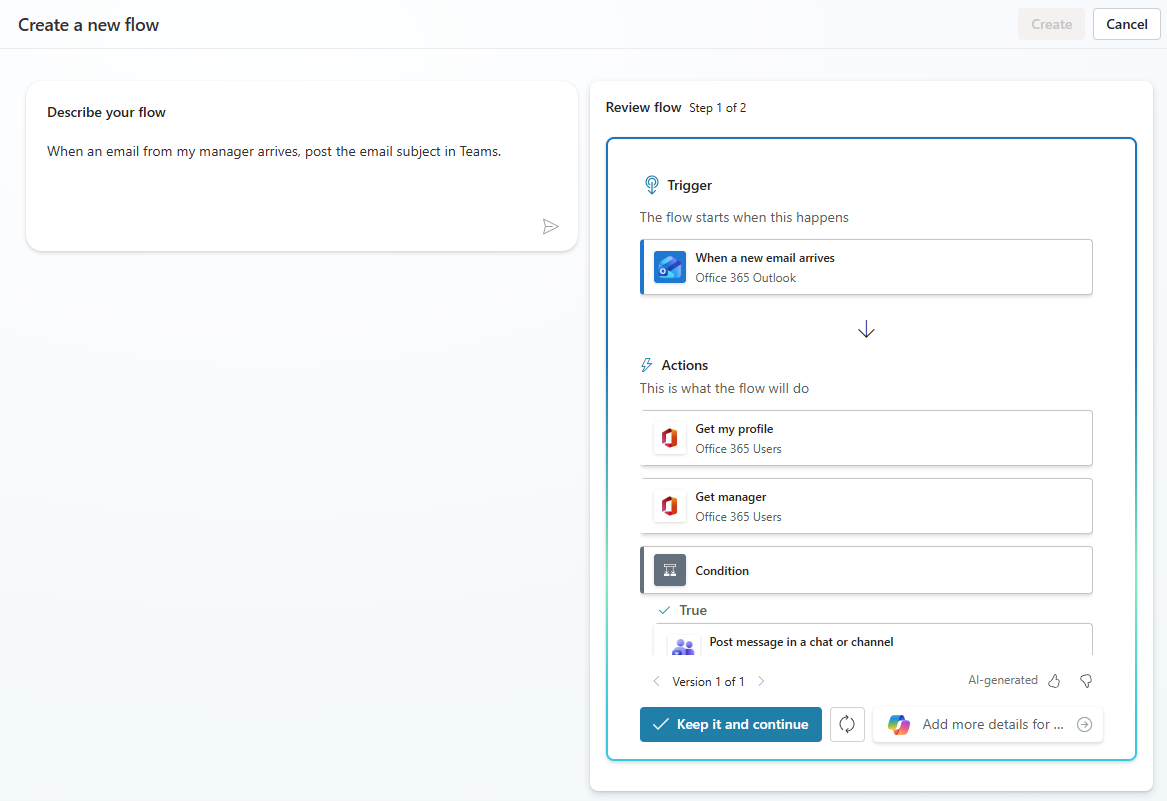Submit details with circled arrow icon
The image size is (1167, 801).
(1084, 724)
